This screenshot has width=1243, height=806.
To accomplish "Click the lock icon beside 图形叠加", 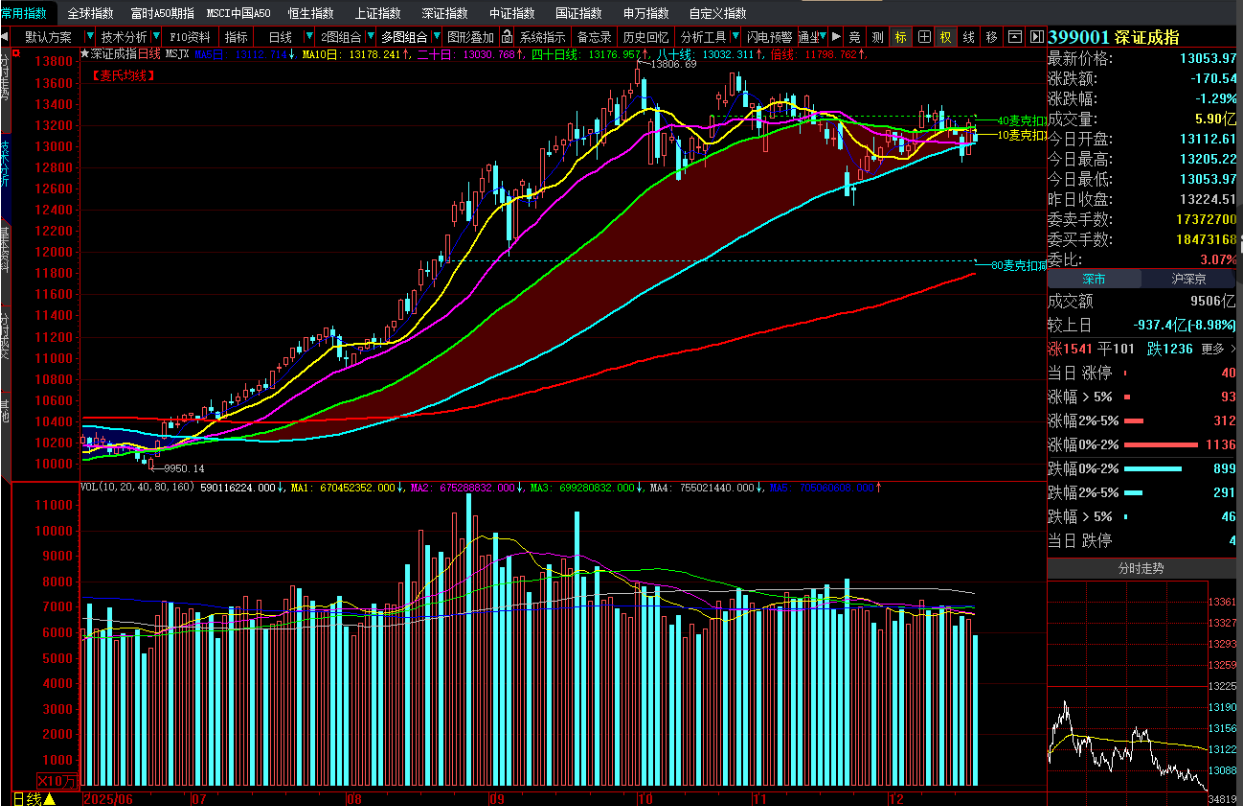I will pos(509,37).
